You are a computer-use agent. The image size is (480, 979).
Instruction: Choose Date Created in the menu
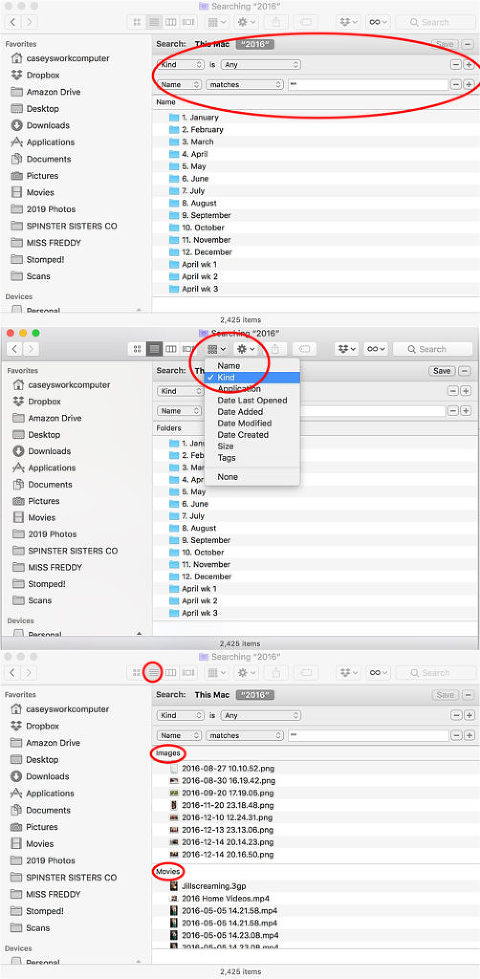point(243,435)
